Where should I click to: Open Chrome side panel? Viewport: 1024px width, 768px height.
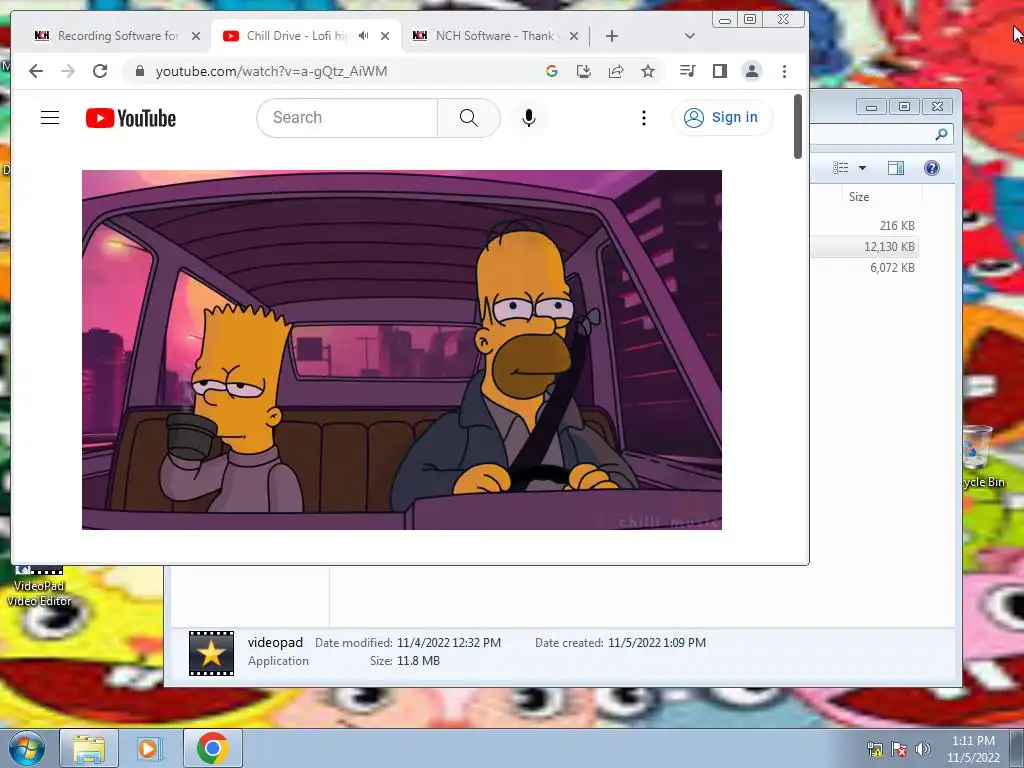tap(720, 71)
